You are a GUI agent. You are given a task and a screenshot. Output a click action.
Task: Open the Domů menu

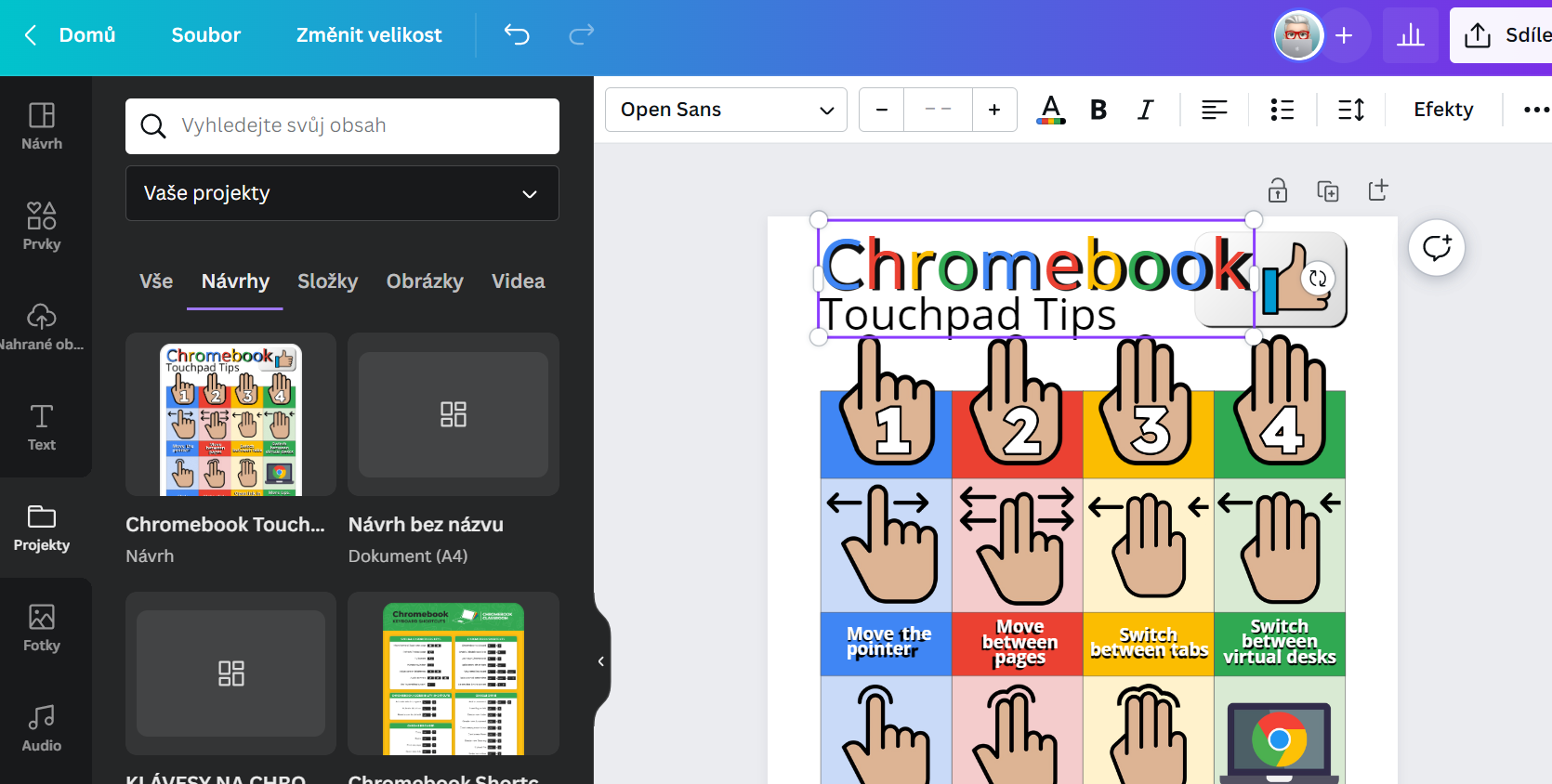point(87,35)
